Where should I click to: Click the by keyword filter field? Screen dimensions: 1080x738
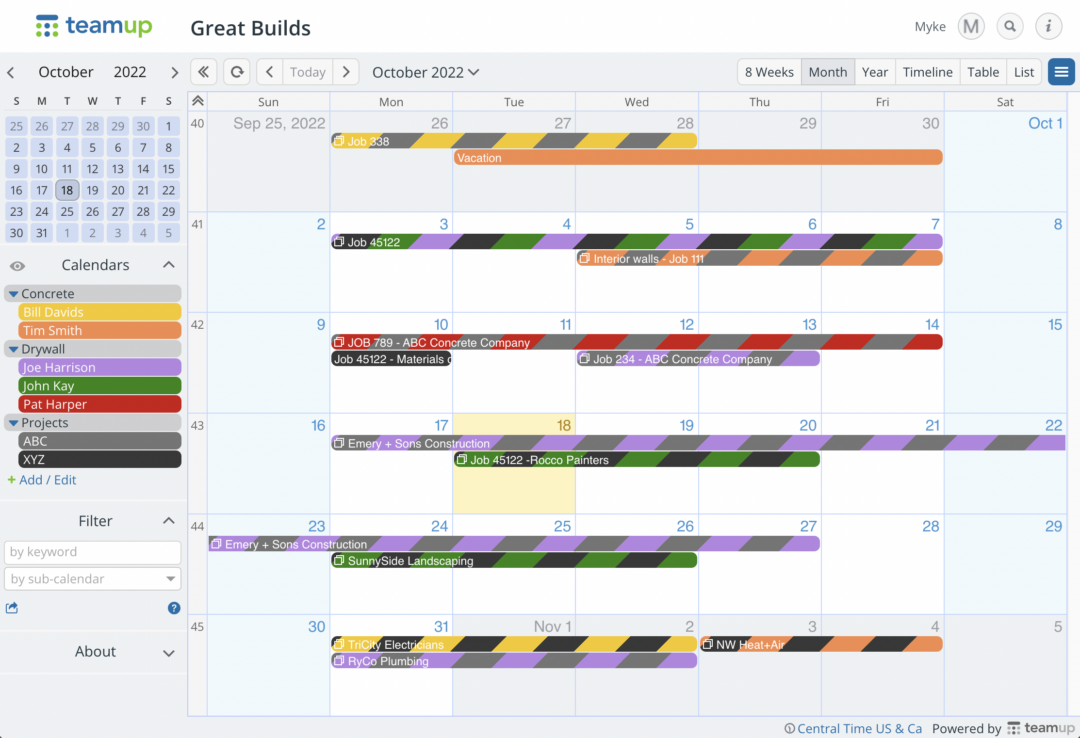pos(92,551)
